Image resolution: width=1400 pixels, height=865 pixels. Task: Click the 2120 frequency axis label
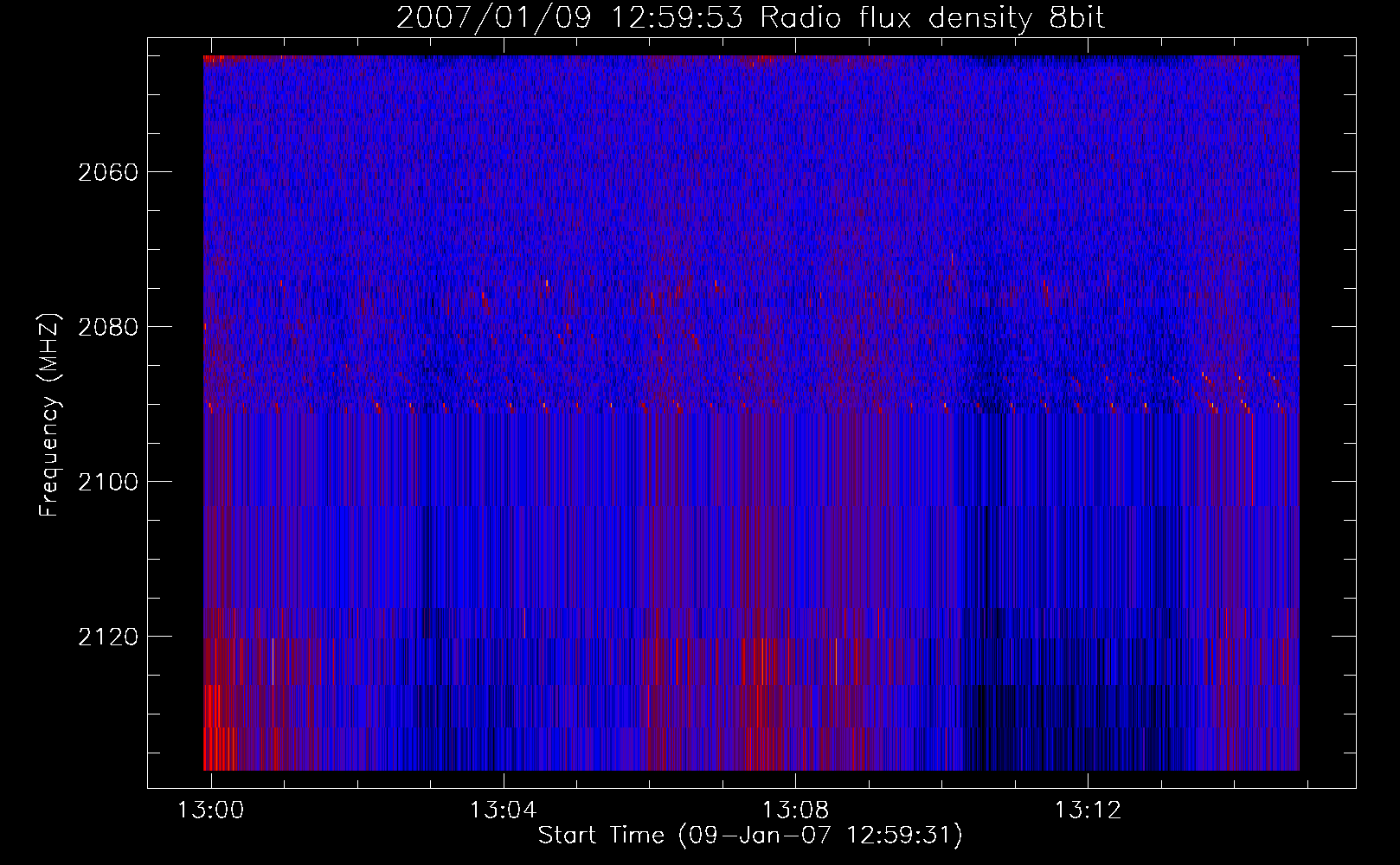[108, 637]
